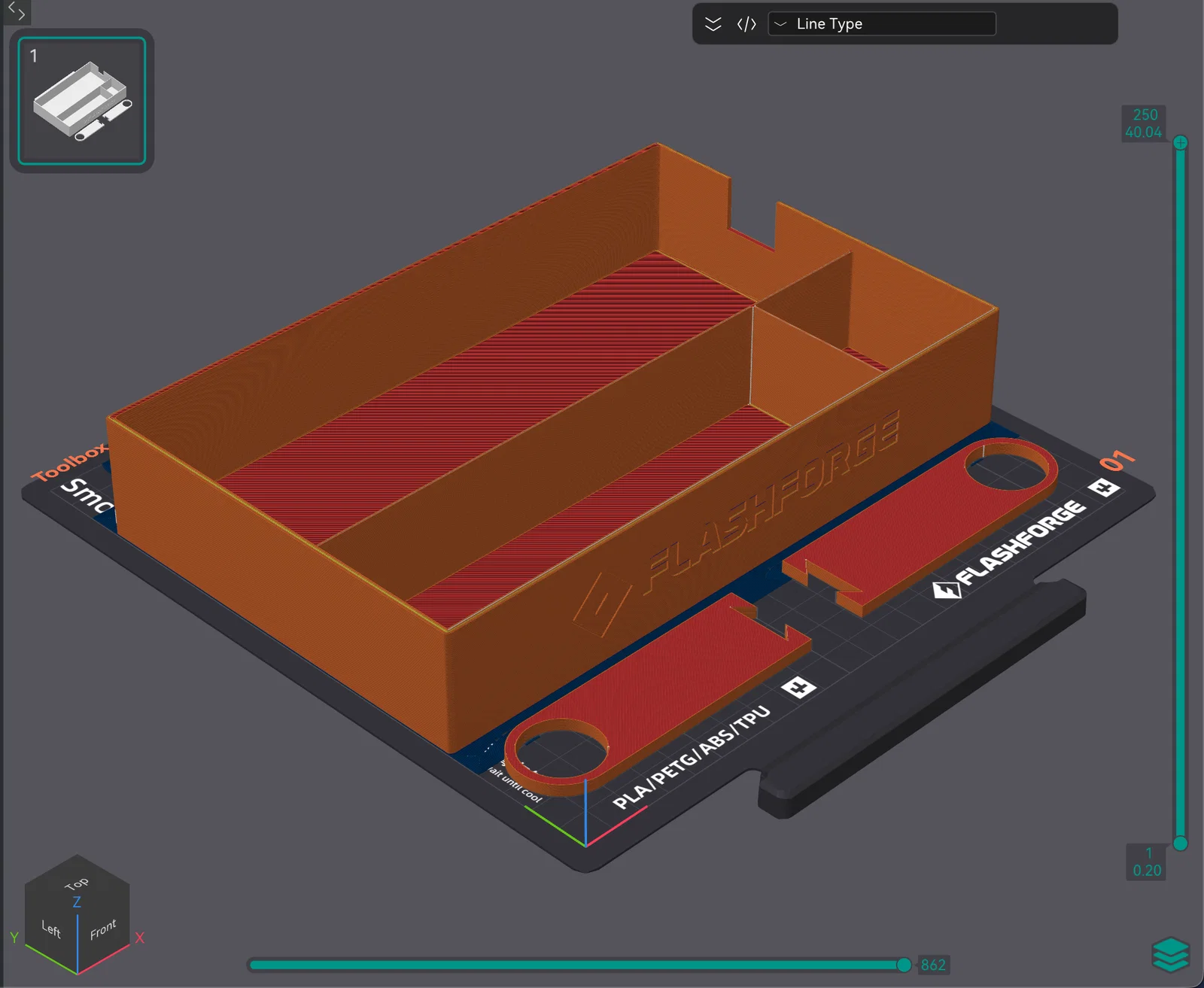
Task: Click the layers stack icon at bottom right
Action: 1170,955
